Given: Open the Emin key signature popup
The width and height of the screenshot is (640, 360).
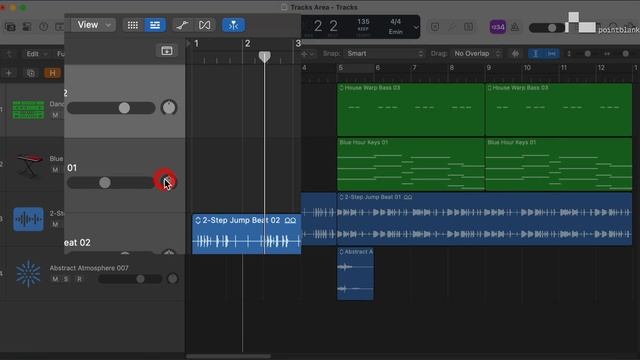Looking at the screenshot, I should pos(396,31).
